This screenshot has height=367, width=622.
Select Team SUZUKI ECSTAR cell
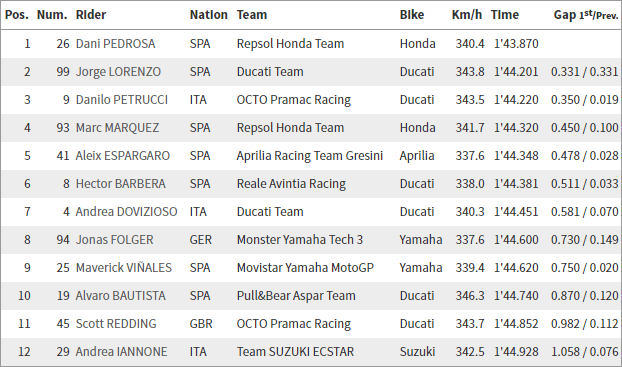coord(295,352)
